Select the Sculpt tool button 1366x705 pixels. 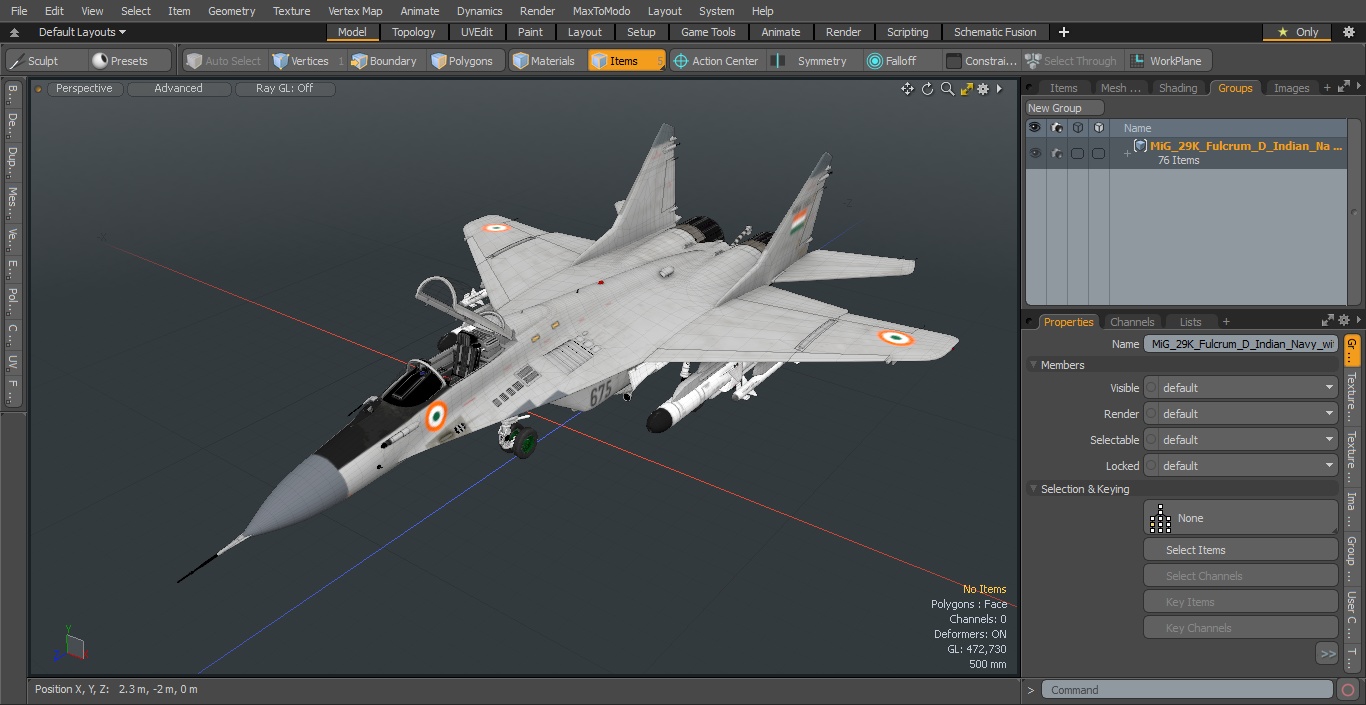(x=46, y=61)
